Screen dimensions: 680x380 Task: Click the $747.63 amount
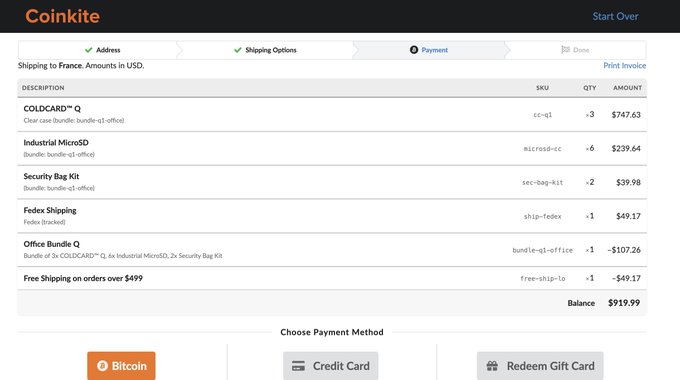point(626,115)
